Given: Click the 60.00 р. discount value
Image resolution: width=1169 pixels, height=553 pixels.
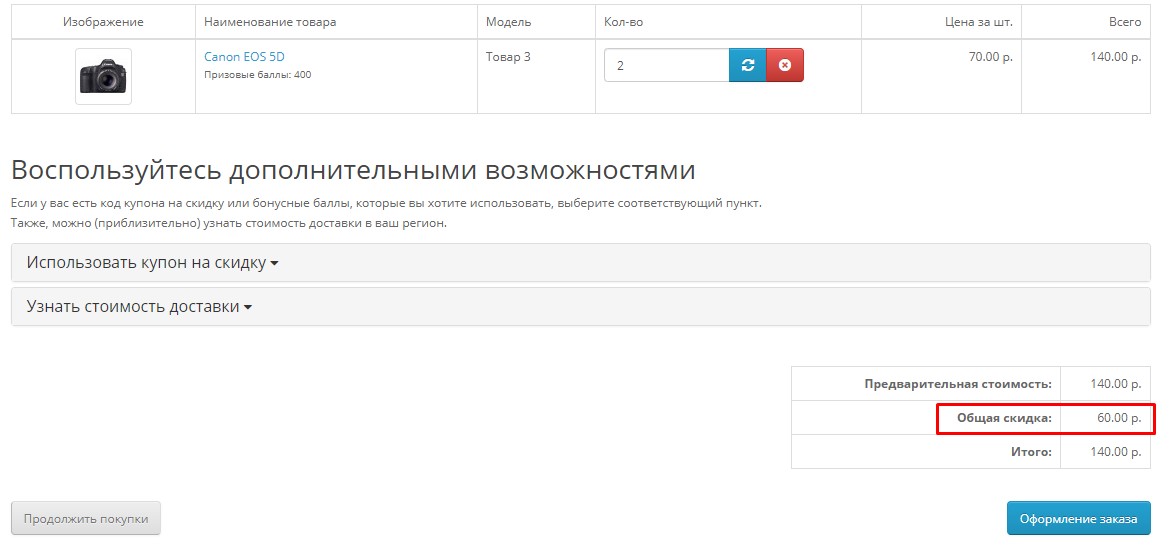Looking at the screenshot, I should point(1119,418).
